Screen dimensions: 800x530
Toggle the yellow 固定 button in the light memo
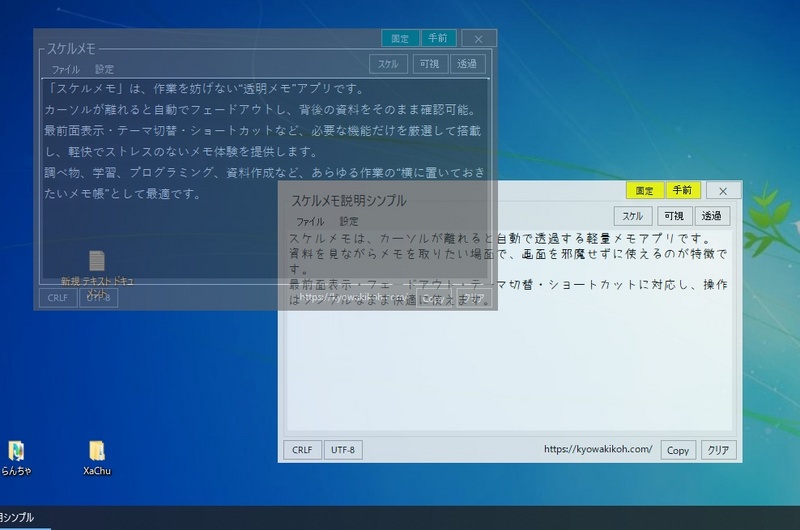click(644, 190)
